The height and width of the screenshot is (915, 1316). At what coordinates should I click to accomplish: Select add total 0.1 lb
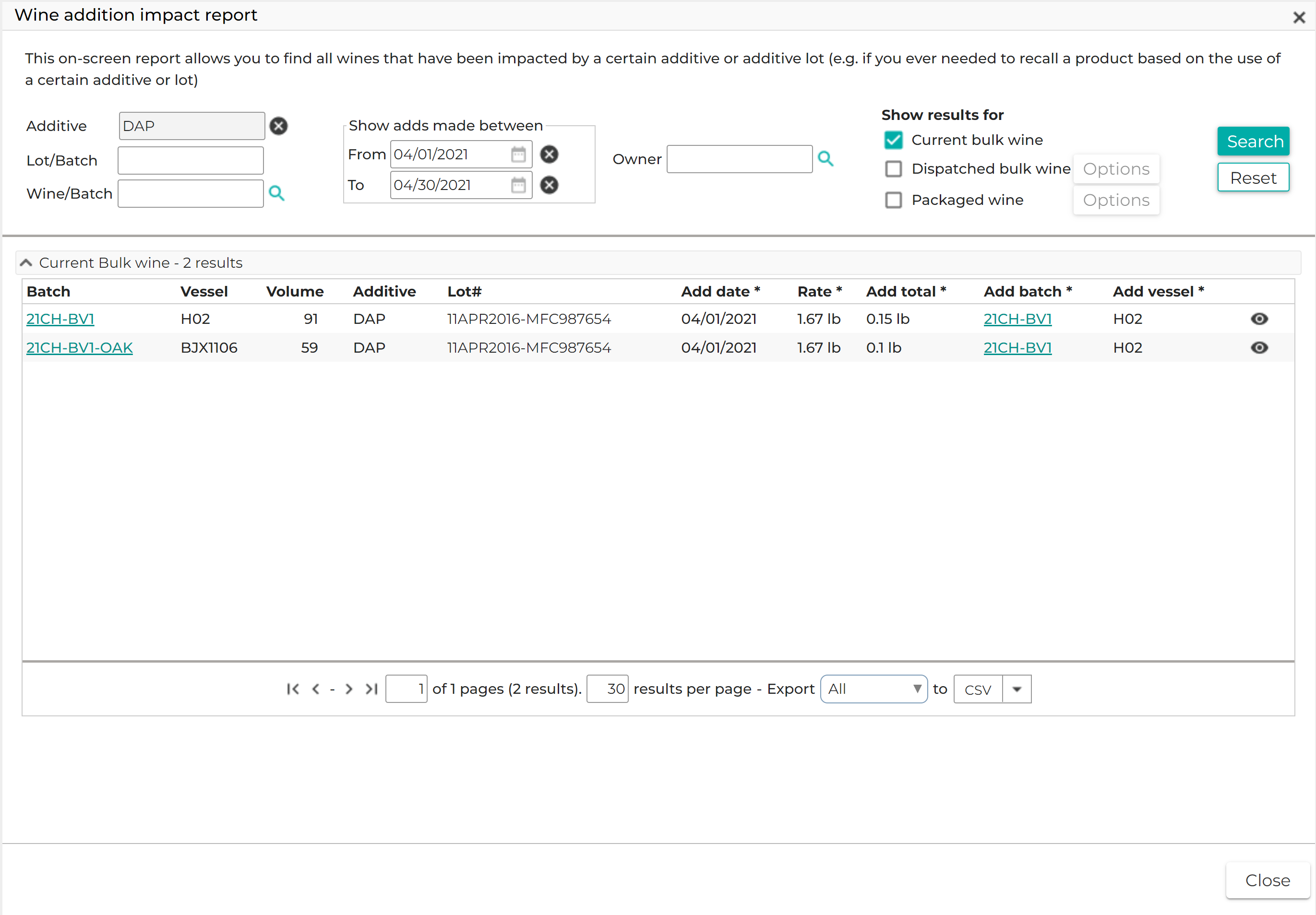(883, 348)
